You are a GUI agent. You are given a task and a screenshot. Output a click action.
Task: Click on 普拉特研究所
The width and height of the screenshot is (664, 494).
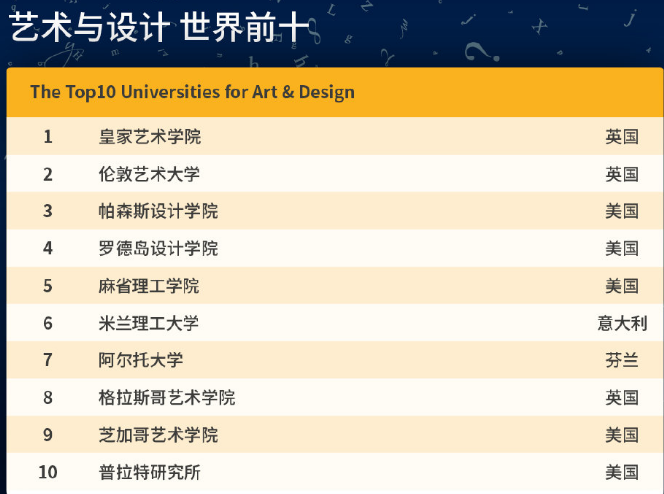click(x=149, y=472)
